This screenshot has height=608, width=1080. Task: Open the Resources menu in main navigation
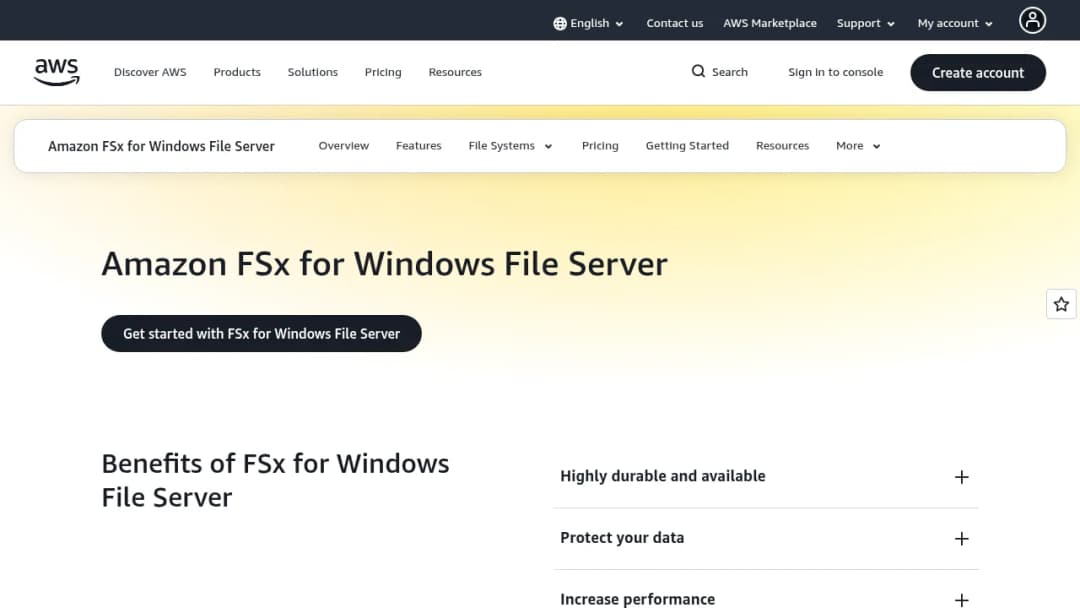click(x=455, y=72)
